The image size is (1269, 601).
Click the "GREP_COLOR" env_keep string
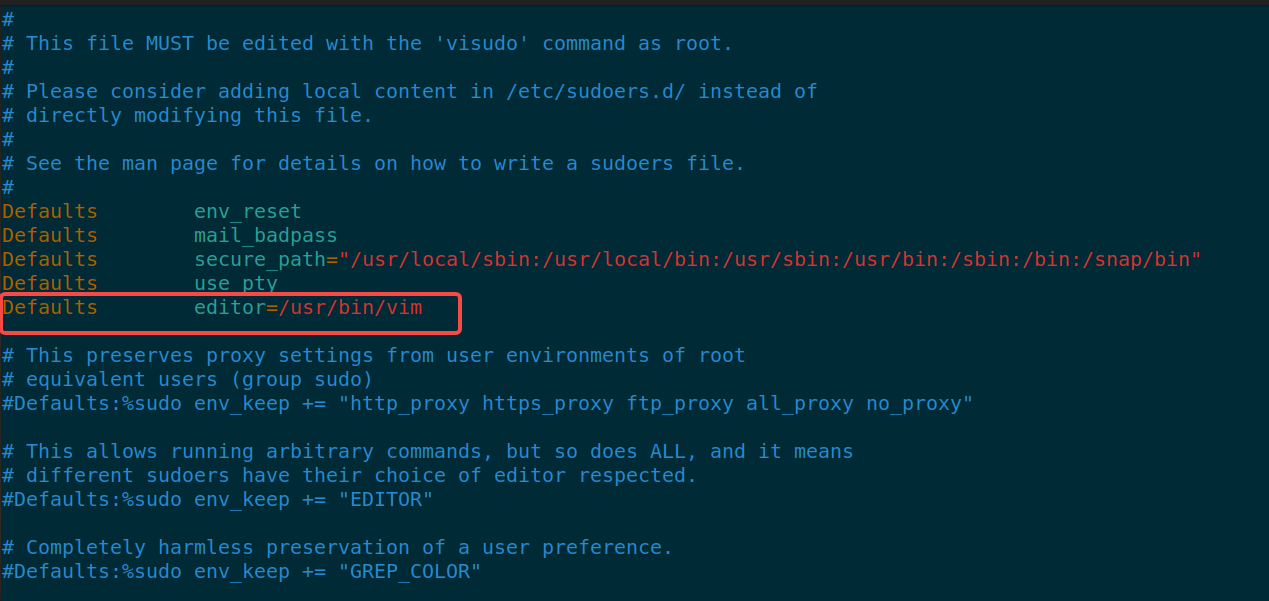[x=409, y=572]
